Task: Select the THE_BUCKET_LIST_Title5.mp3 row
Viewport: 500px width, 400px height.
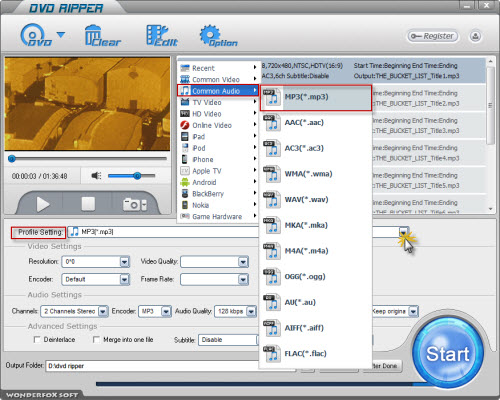Action: coord(429,180)
